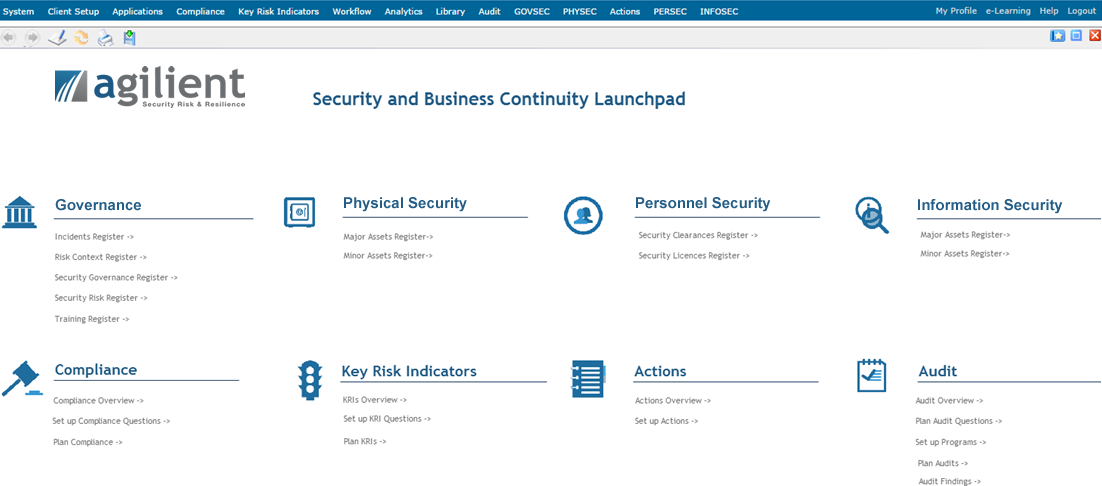Open Major Assets Register under Physical Security

pos(388,237)
